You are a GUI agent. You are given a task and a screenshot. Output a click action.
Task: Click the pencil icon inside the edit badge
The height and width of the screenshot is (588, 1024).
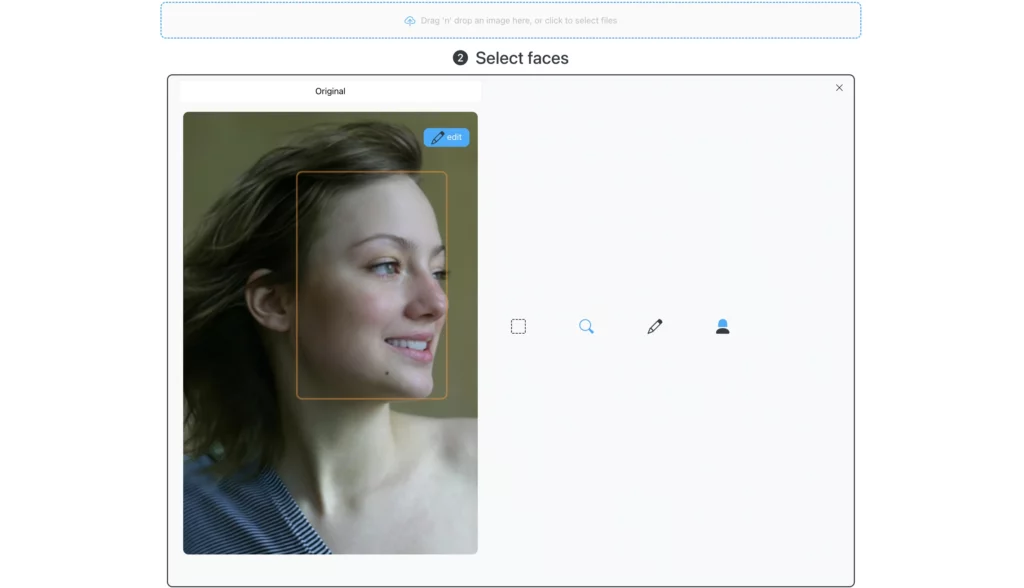(438, 137)
